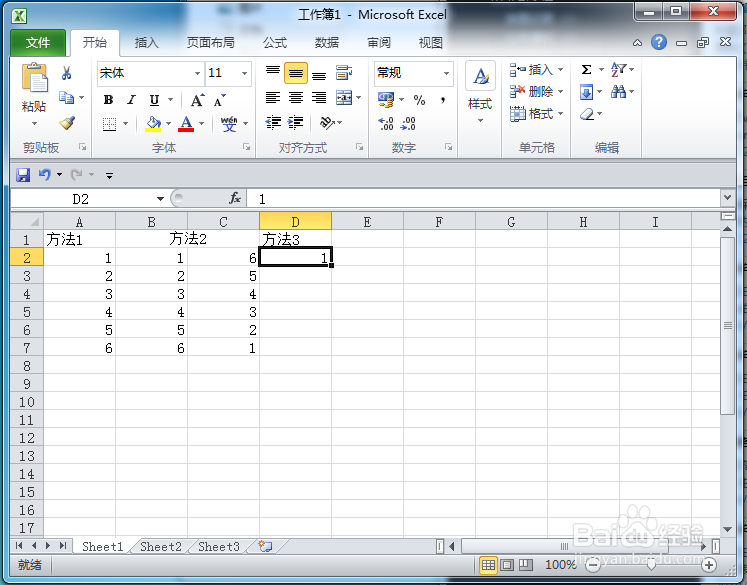Open the Sheet2 worksheet tab
This screenshot has width=747, height=585.
coord(161,546)
